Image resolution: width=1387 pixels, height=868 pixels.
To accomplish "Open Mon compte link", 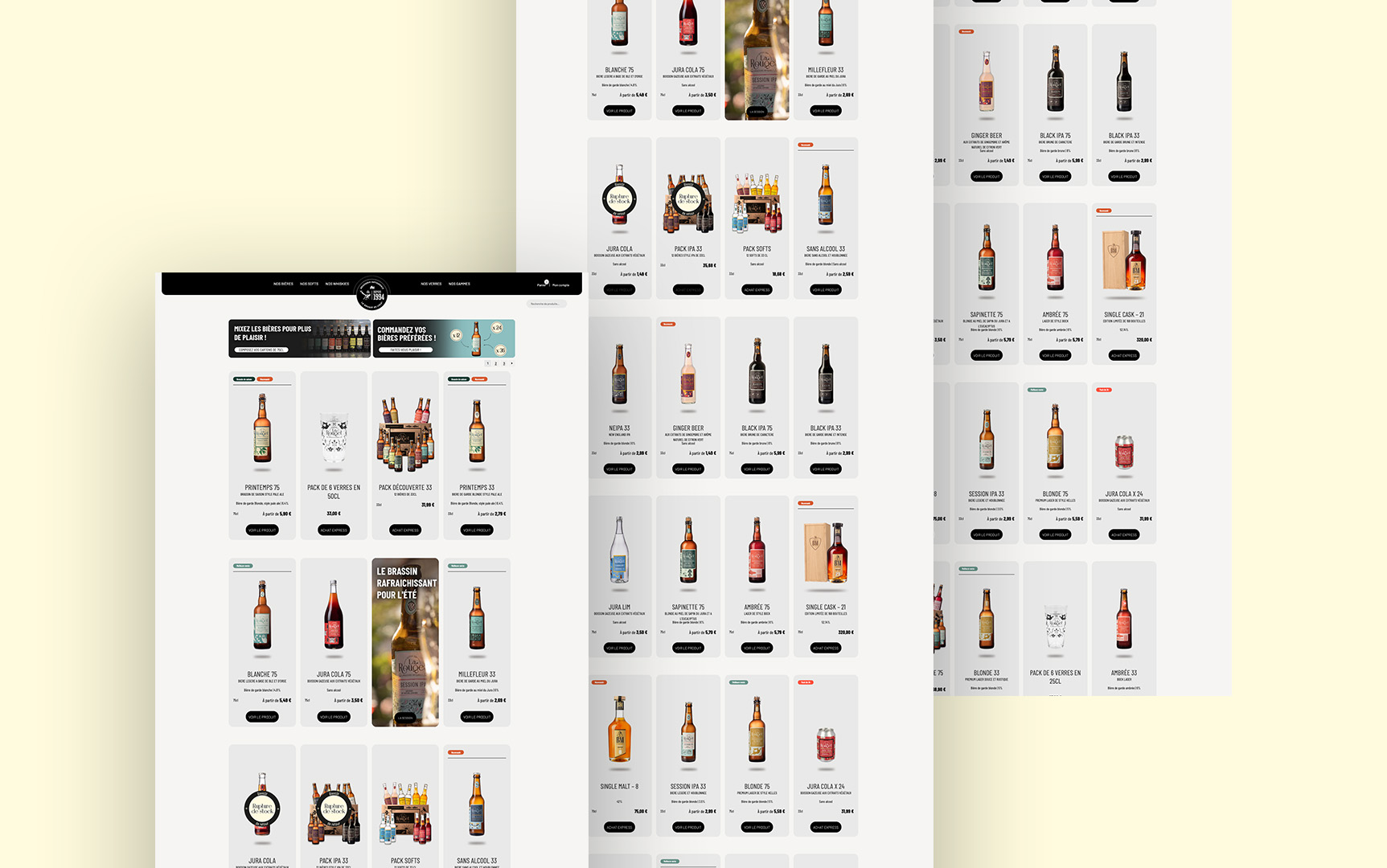I will point(560,285).
